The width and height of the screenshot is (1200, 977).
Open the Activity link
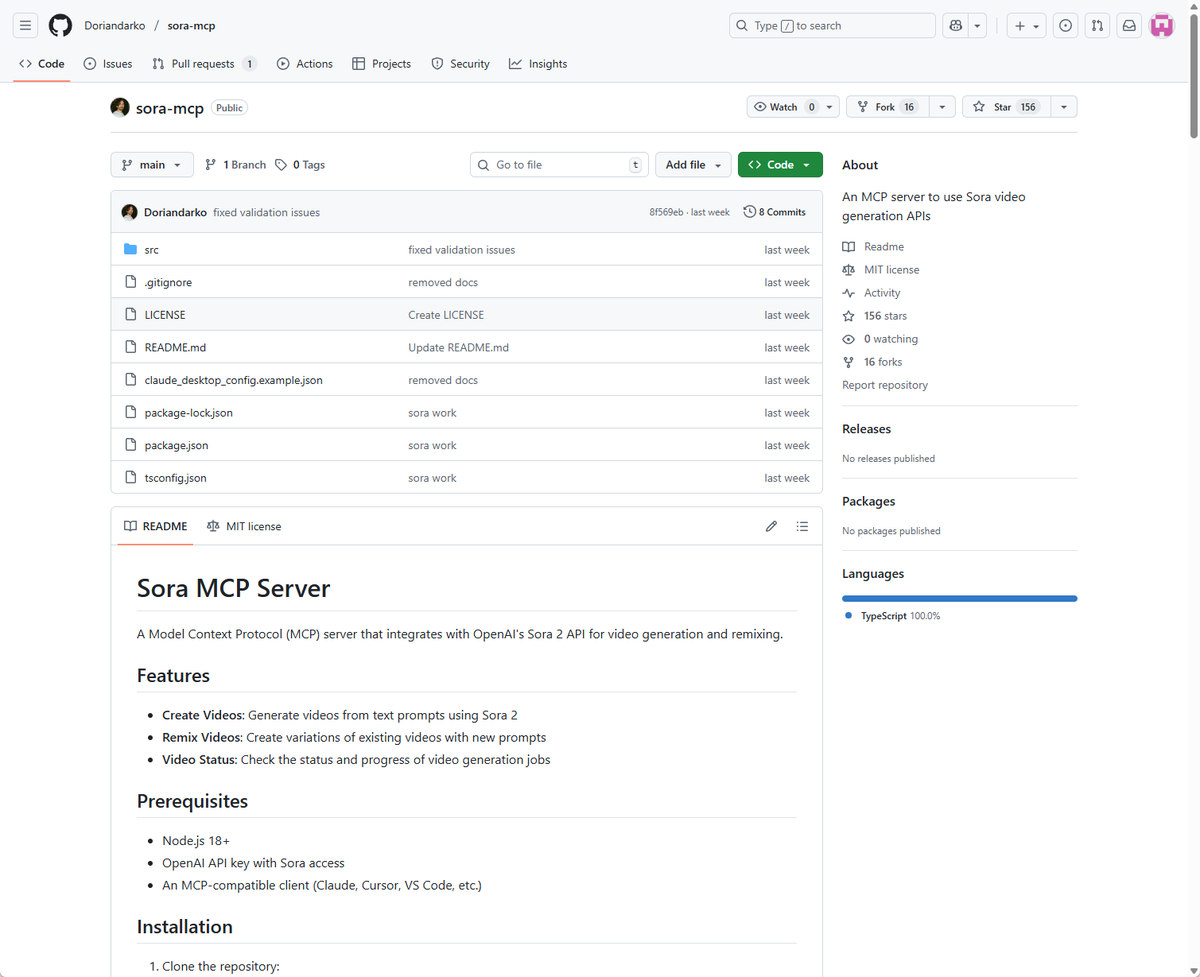coord(871,293)
